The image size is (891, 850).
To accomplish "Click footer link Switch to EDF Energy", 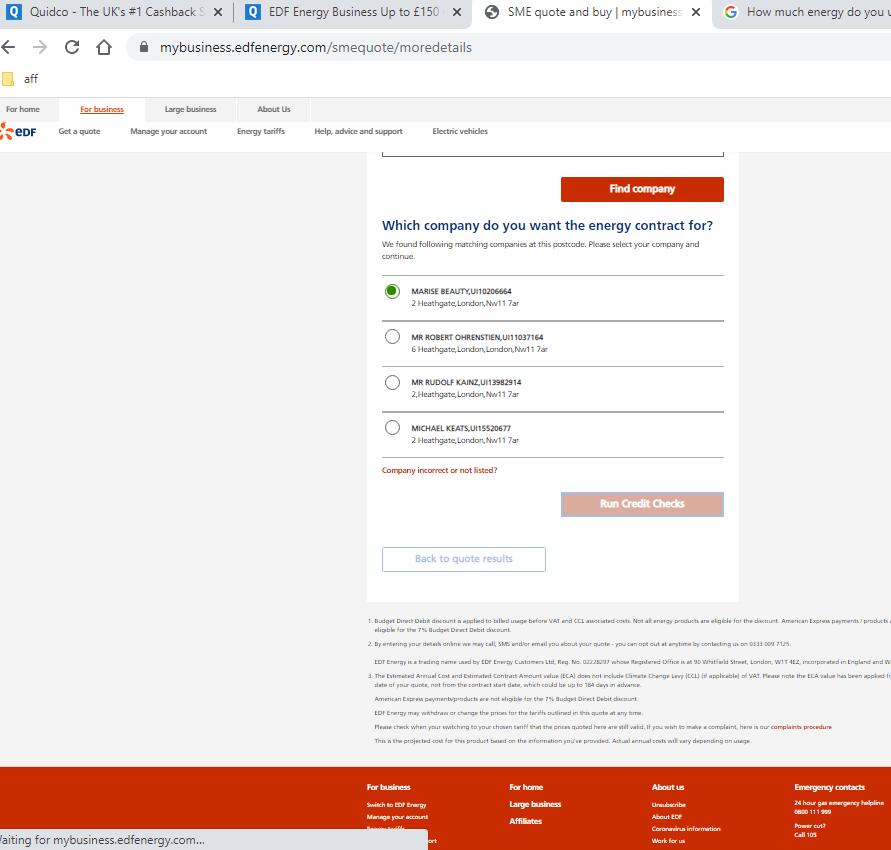I will (x=396, y=805).
